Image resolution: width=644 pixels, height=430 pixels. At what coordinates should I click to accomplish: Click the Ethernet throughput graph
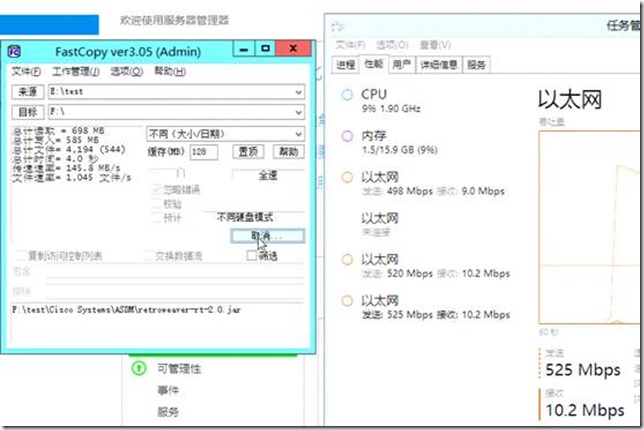(589, 227)
